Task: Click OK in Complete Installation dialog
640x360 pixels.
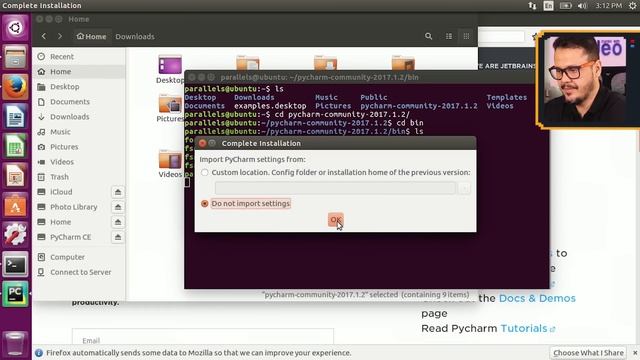Action: [336, 220]
